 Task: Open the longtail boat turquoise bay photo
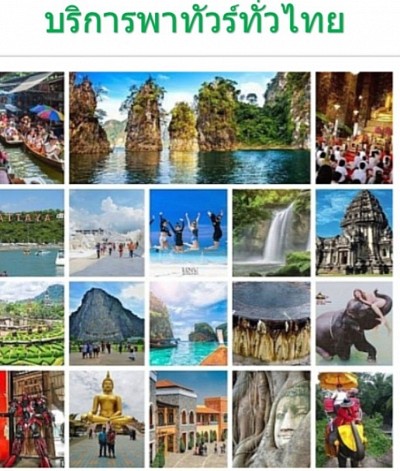pos(188,323)
